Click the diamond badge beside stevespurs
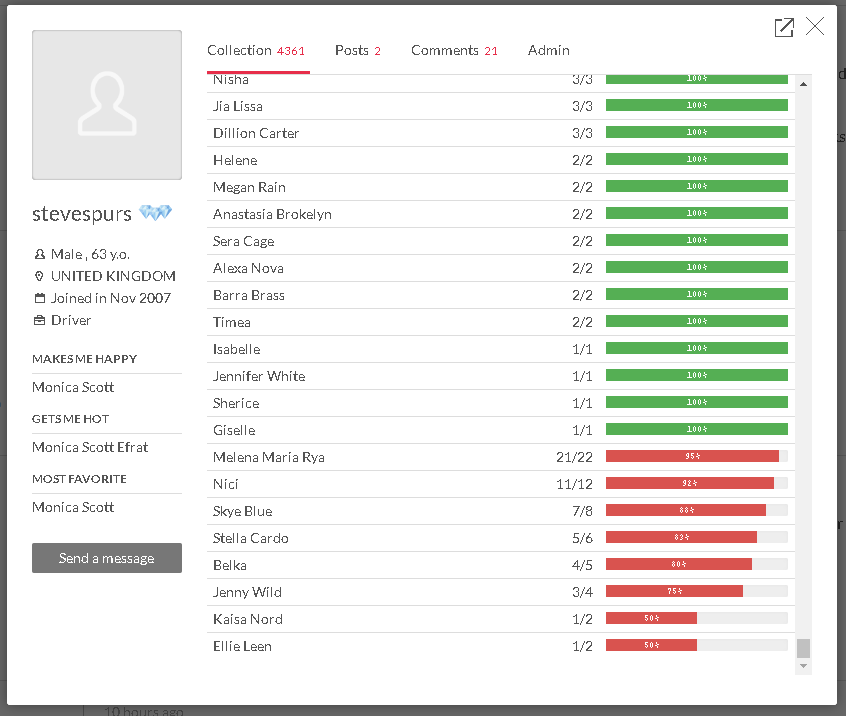846x716 pixels. [155, 214]
